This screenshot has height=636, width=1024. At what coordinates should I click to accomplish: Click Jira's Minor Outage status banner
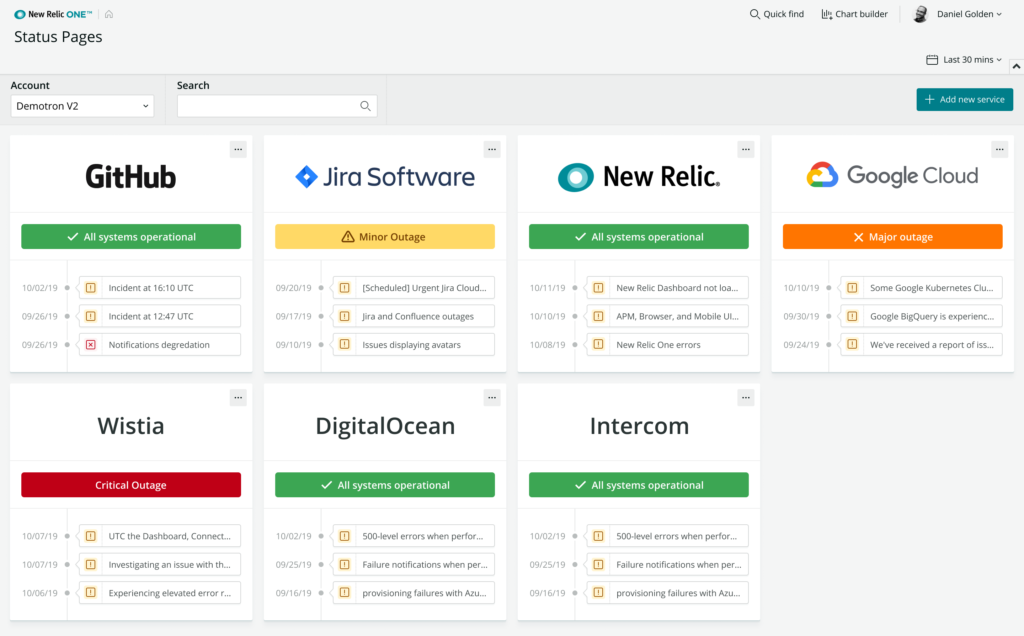click(x=385, y=236)
